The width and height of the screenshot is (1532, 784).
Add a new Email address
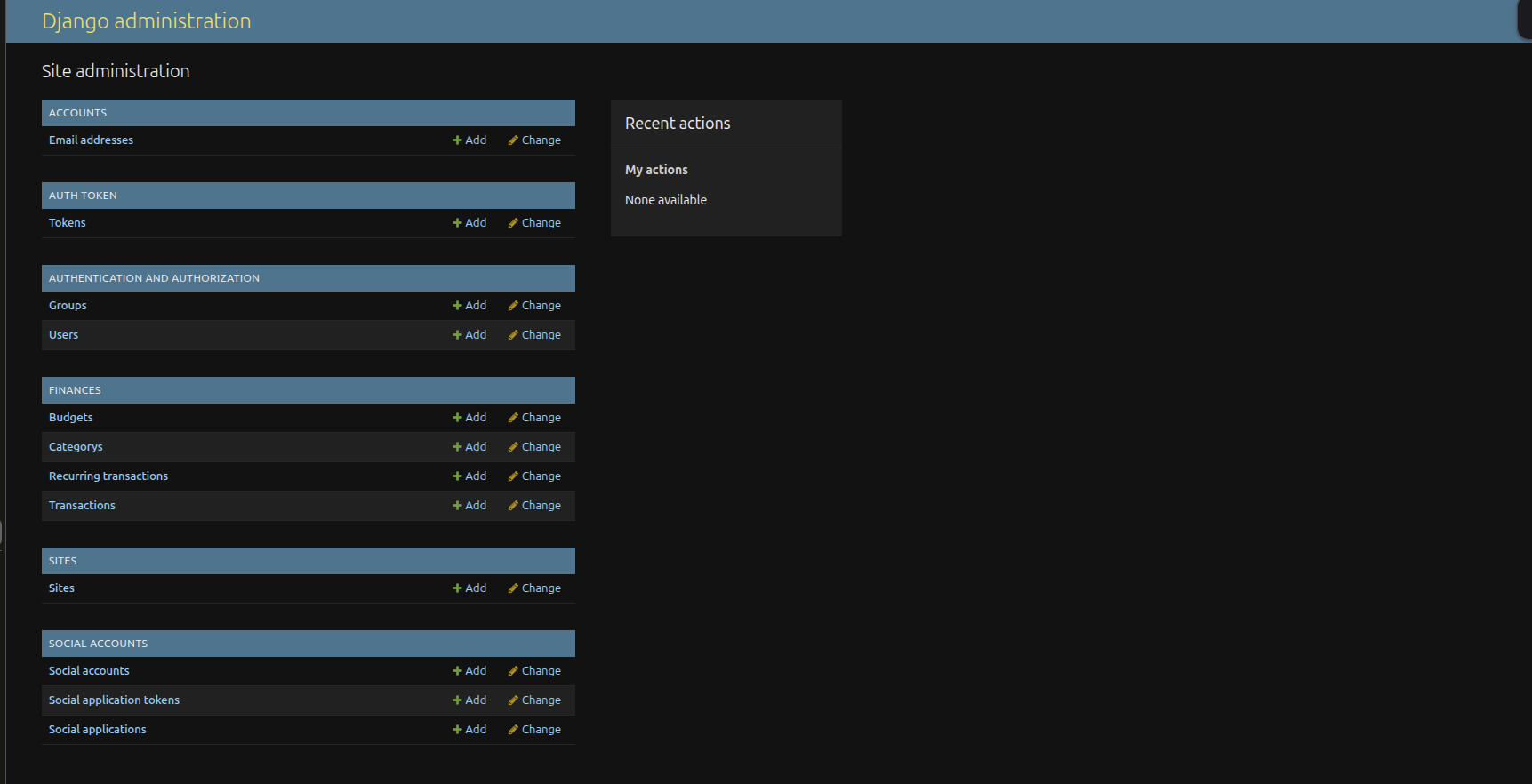[469, 140]
